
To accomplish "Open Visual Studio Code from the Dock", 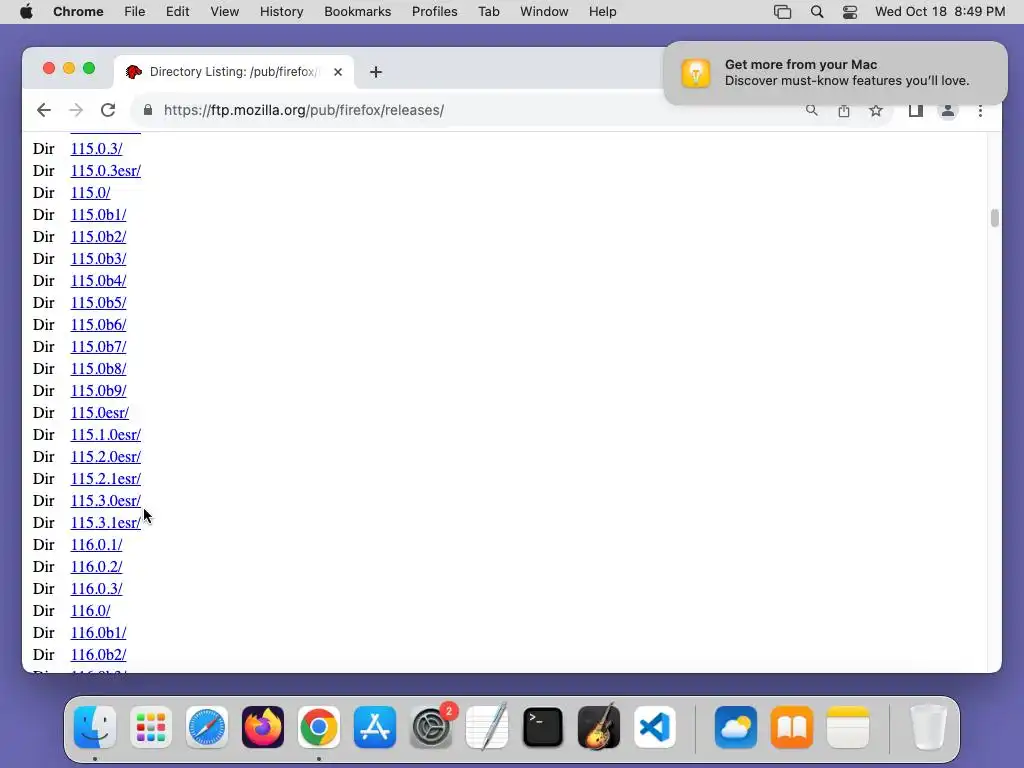I will coord(655,727).
